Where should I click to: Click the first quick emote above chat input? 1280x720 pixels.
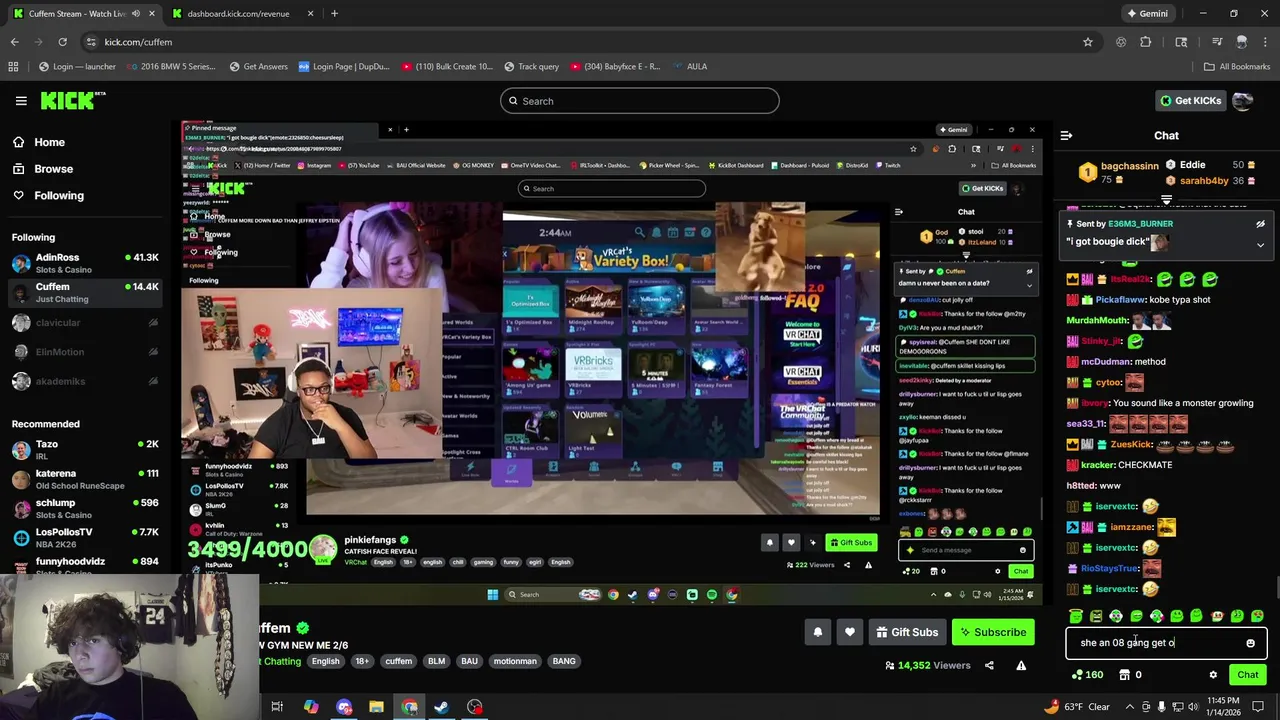tap(1076, 616)
